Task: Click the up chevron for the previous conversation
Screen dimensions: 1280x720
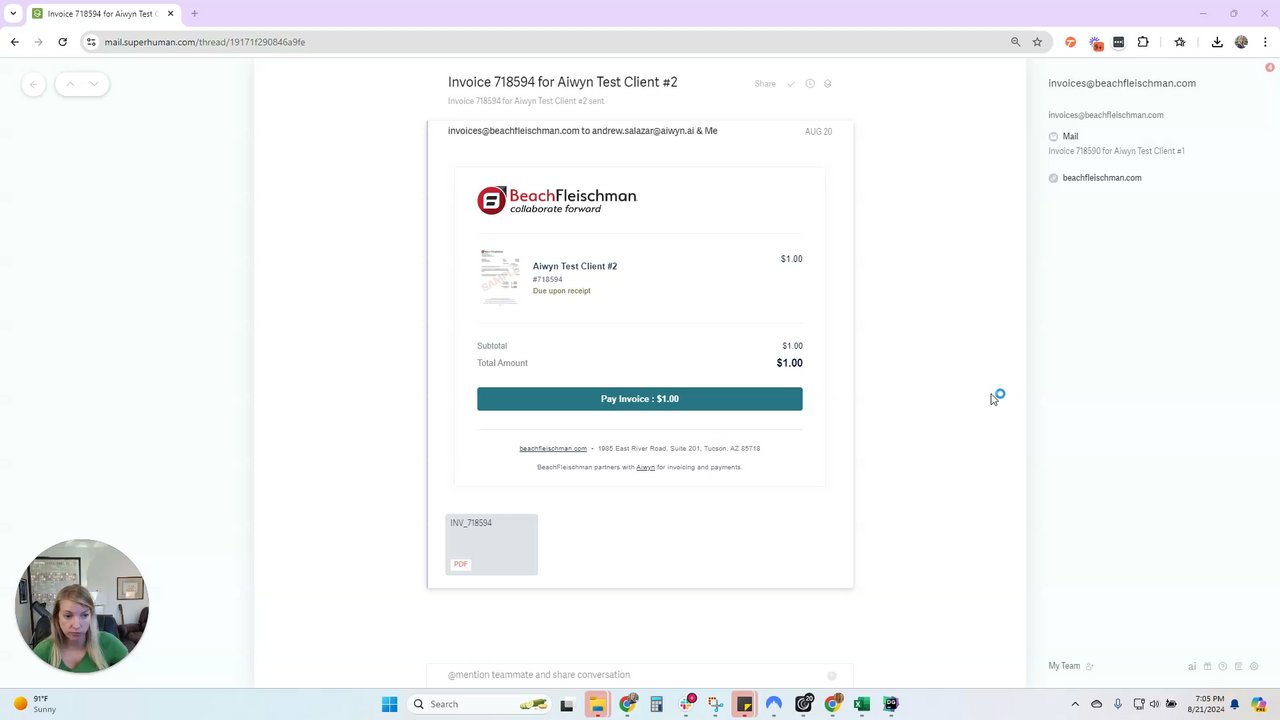Action: 70,84
